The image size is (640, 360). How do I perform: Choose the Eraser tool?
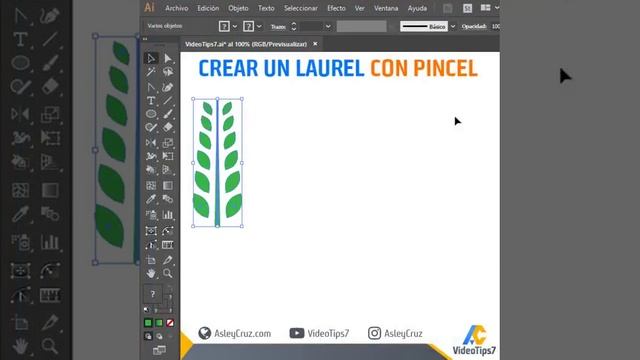coord(168,127)
